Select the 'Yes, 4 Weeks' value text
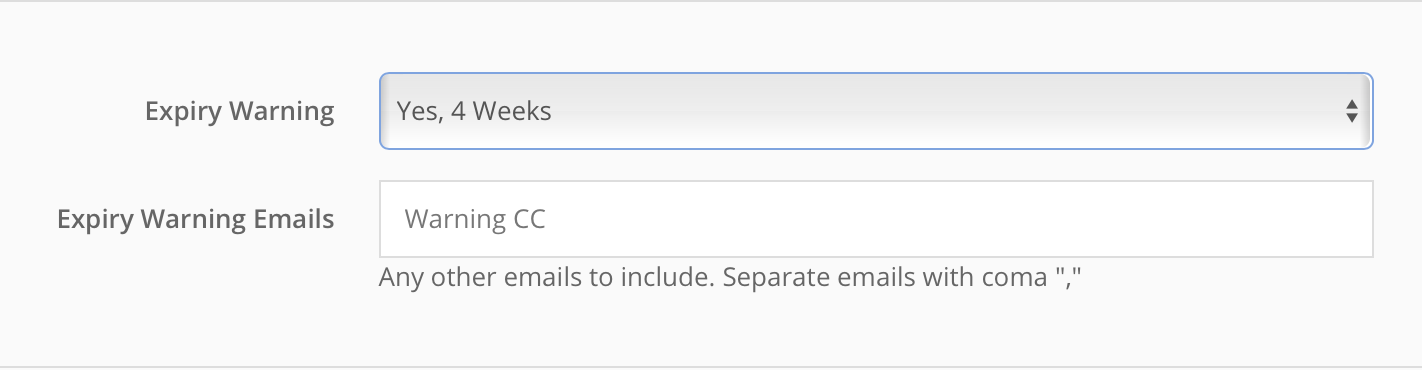 [x=474, y=111]
